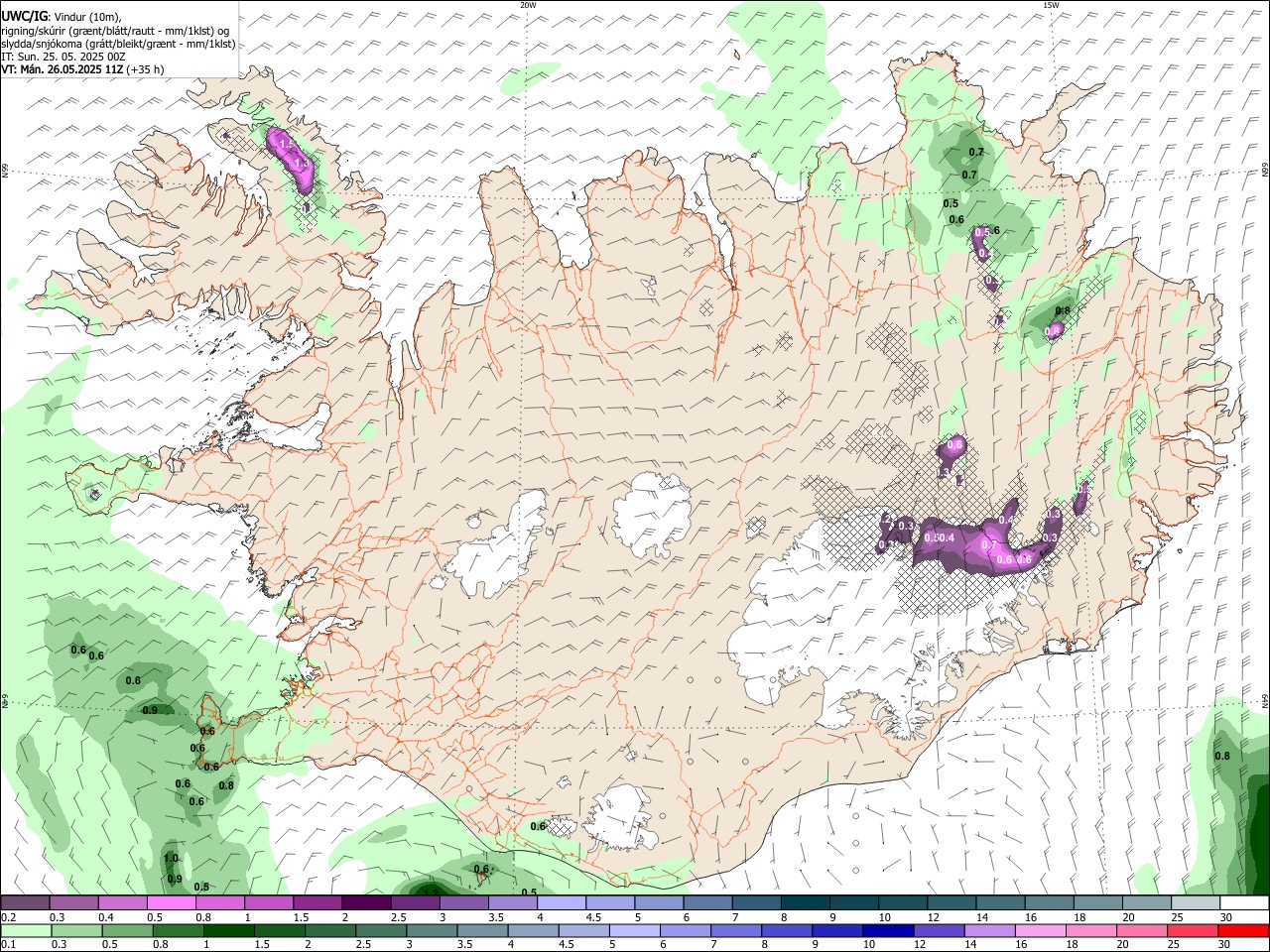Click 'Vindur (10m),' in the map header

click(x=87, y=17)
